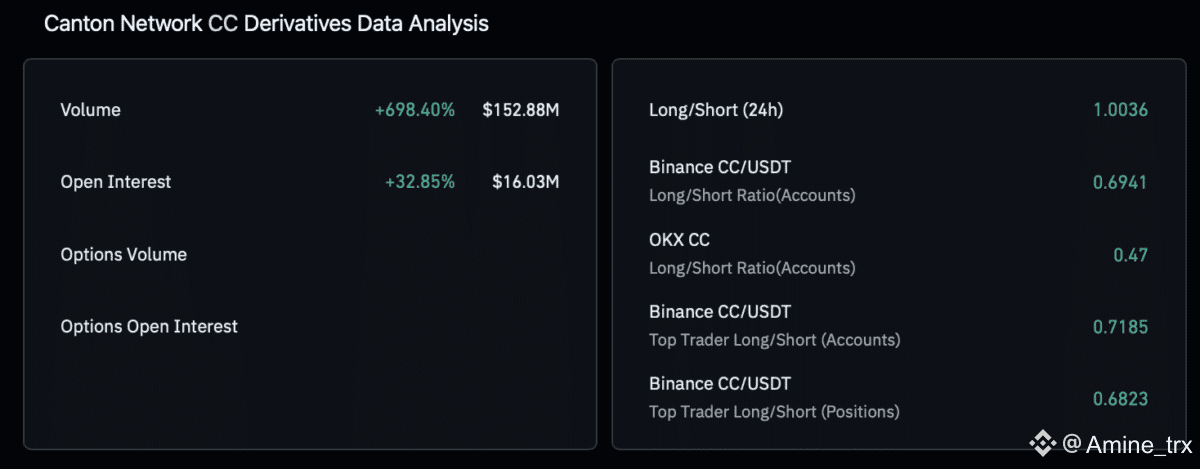Select the Options Open Interest row
The height and width of the screenshot is (469, 1200).
click(x=149, y=326)
